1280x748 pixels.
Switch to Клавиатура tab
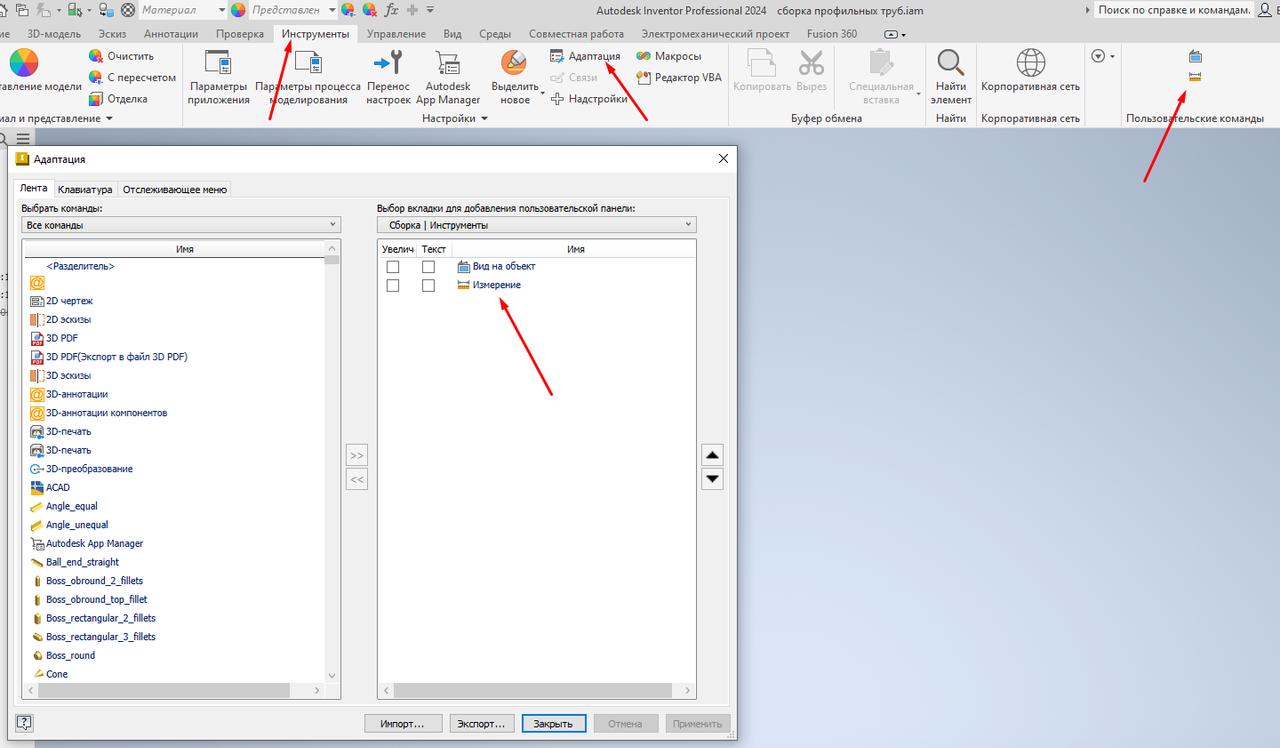(x=85, y=189)
